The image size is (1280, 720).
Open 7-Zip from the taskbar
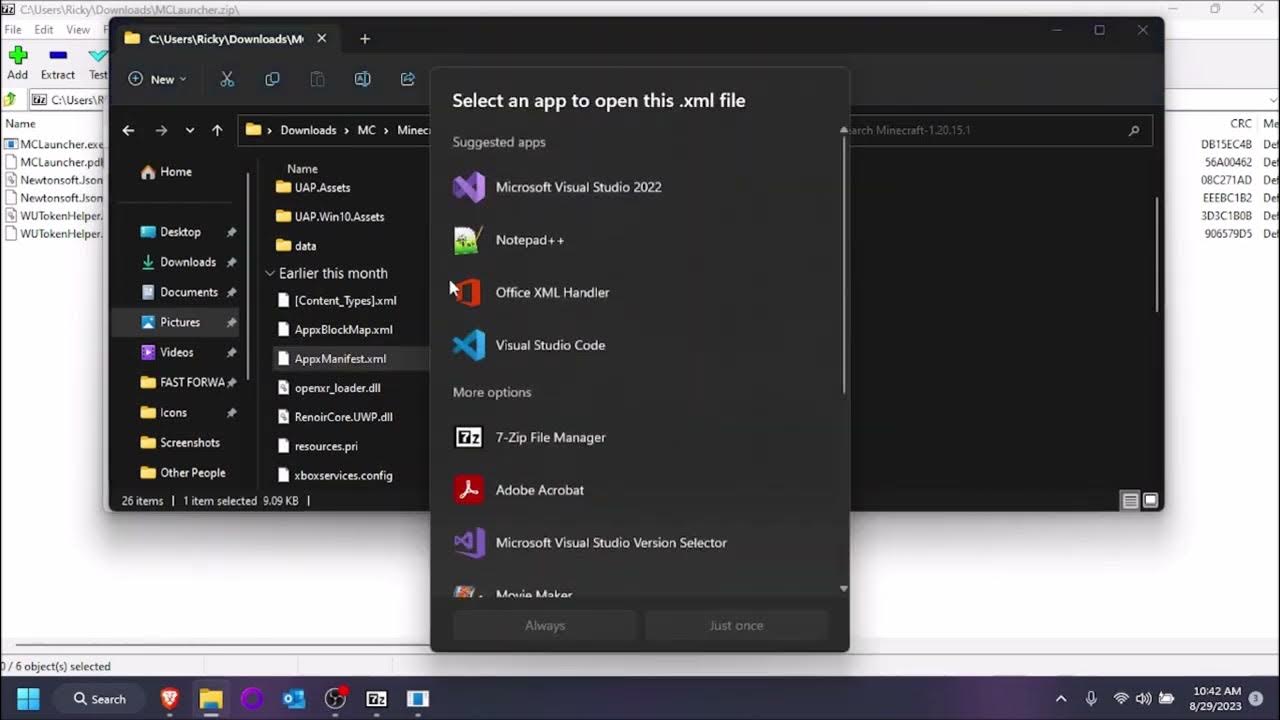(x=376, y=699)
